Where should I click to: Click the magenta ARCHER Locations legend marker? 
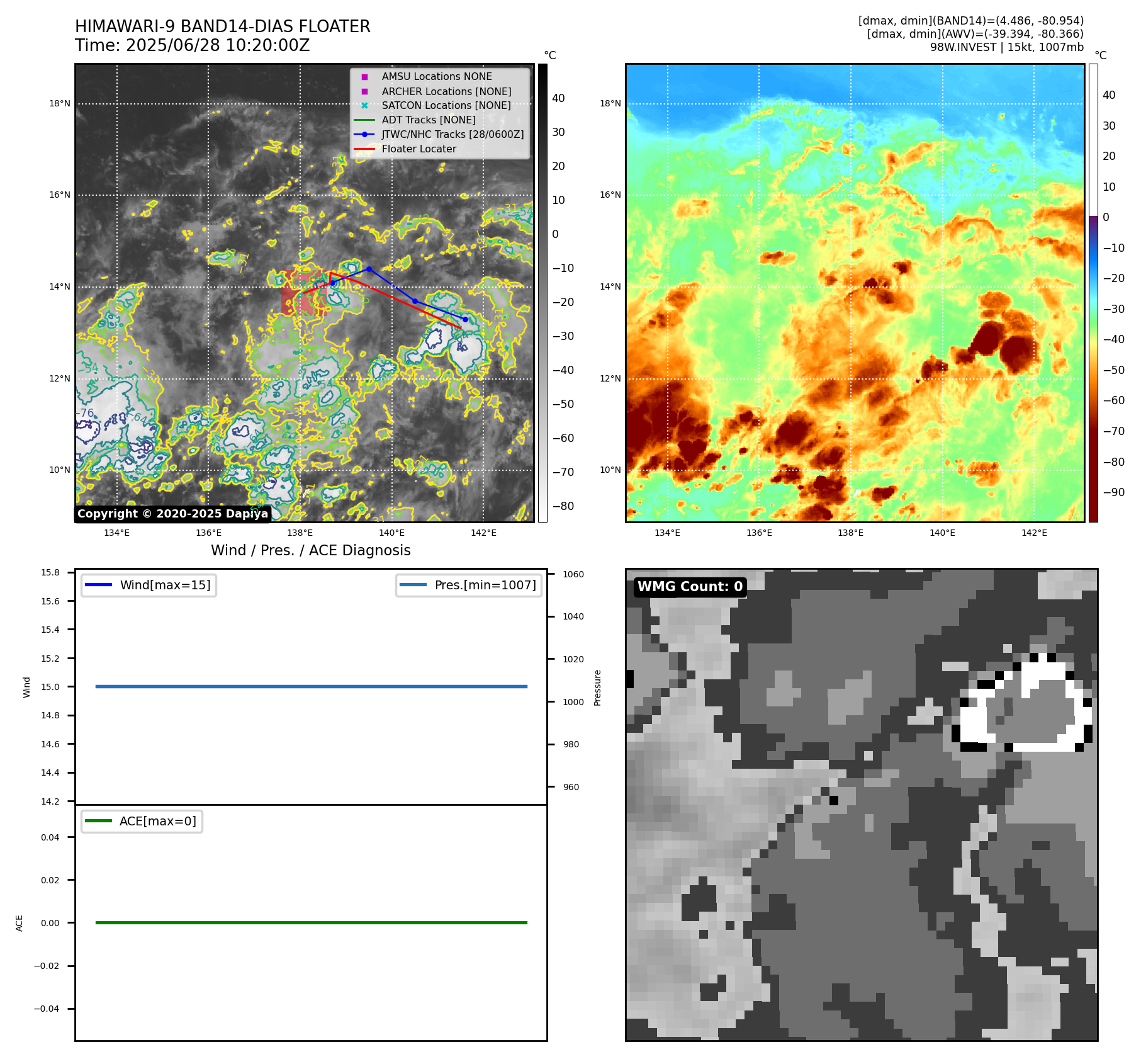pos(364,91)
